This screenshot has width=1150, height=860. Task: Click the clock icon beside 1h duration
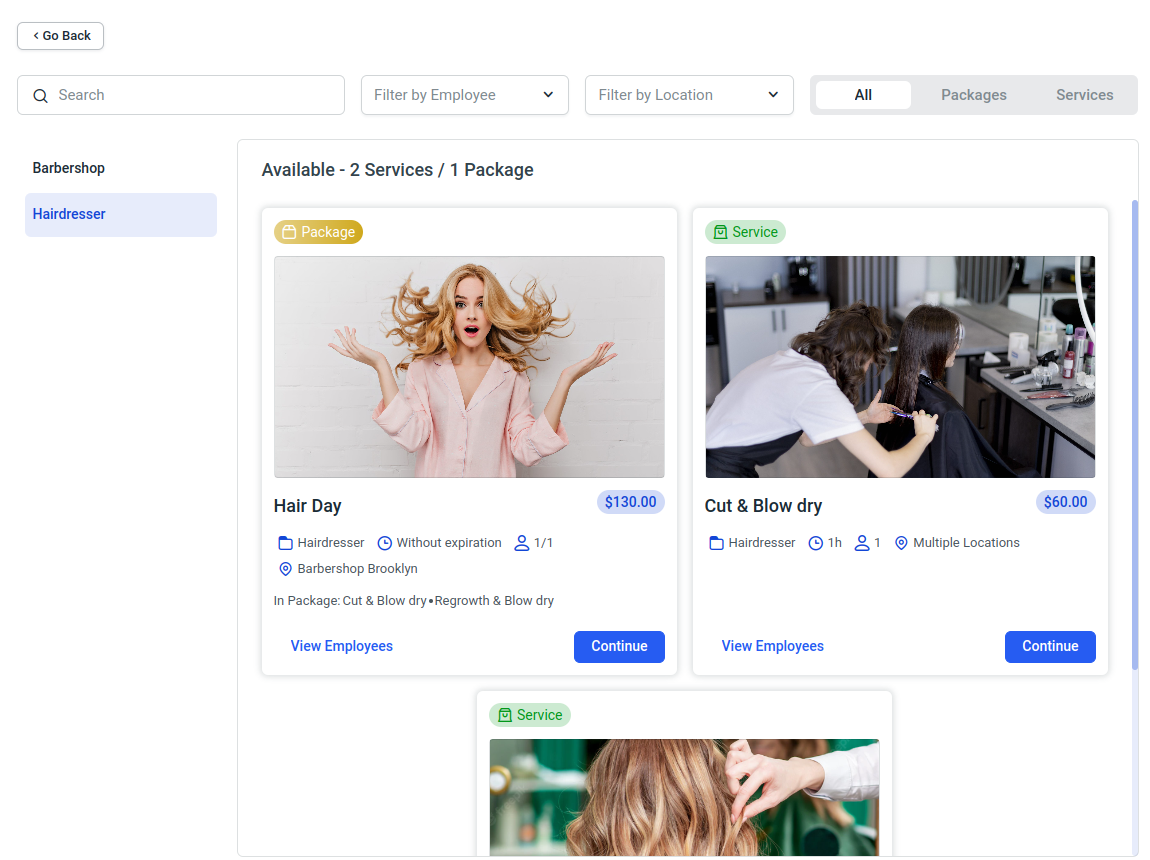pyautogui.click(x=816, y=543)
